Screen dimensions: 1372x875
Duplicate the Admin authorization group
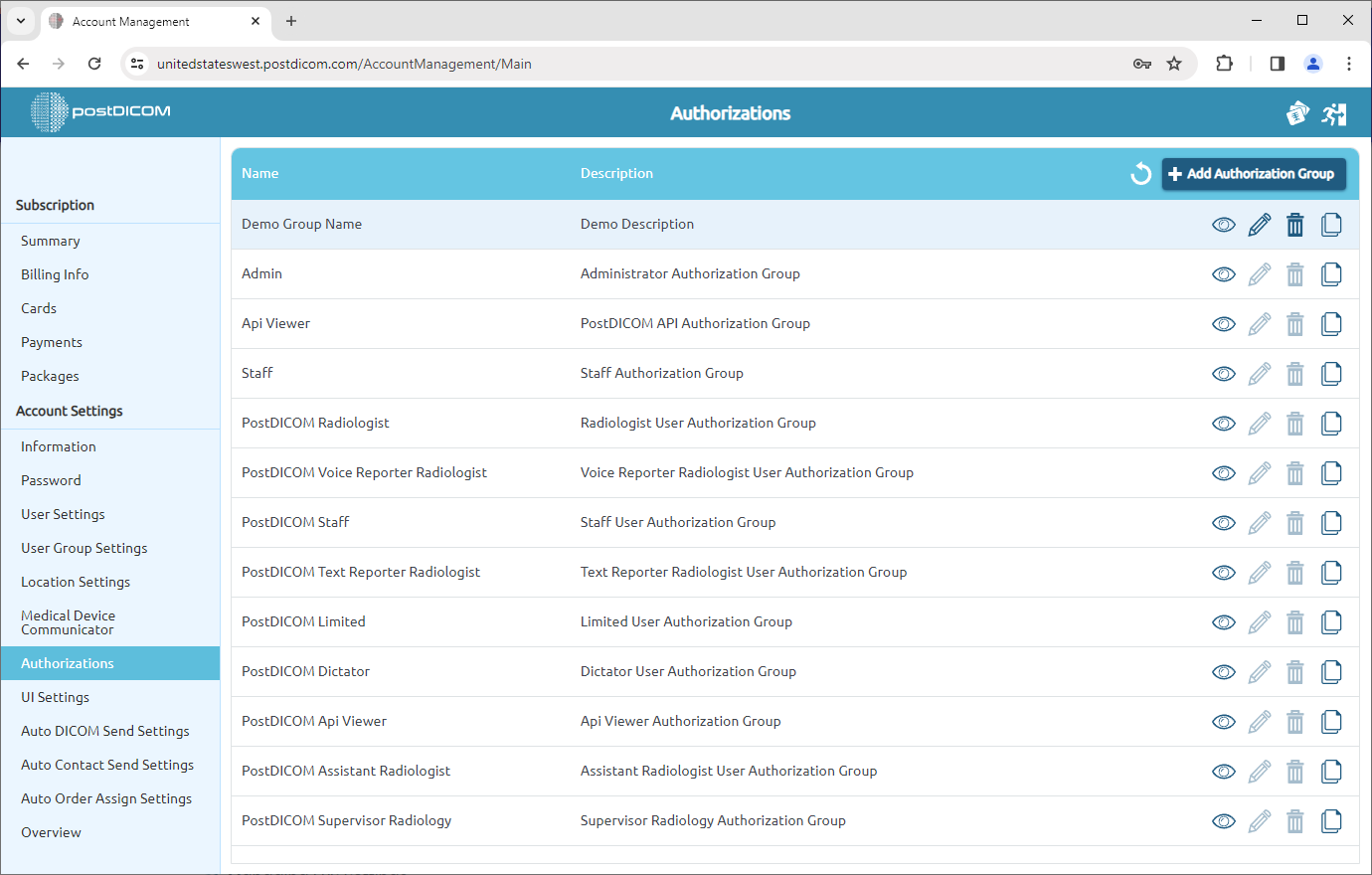pyautogui.click(x=1331, y=273)
